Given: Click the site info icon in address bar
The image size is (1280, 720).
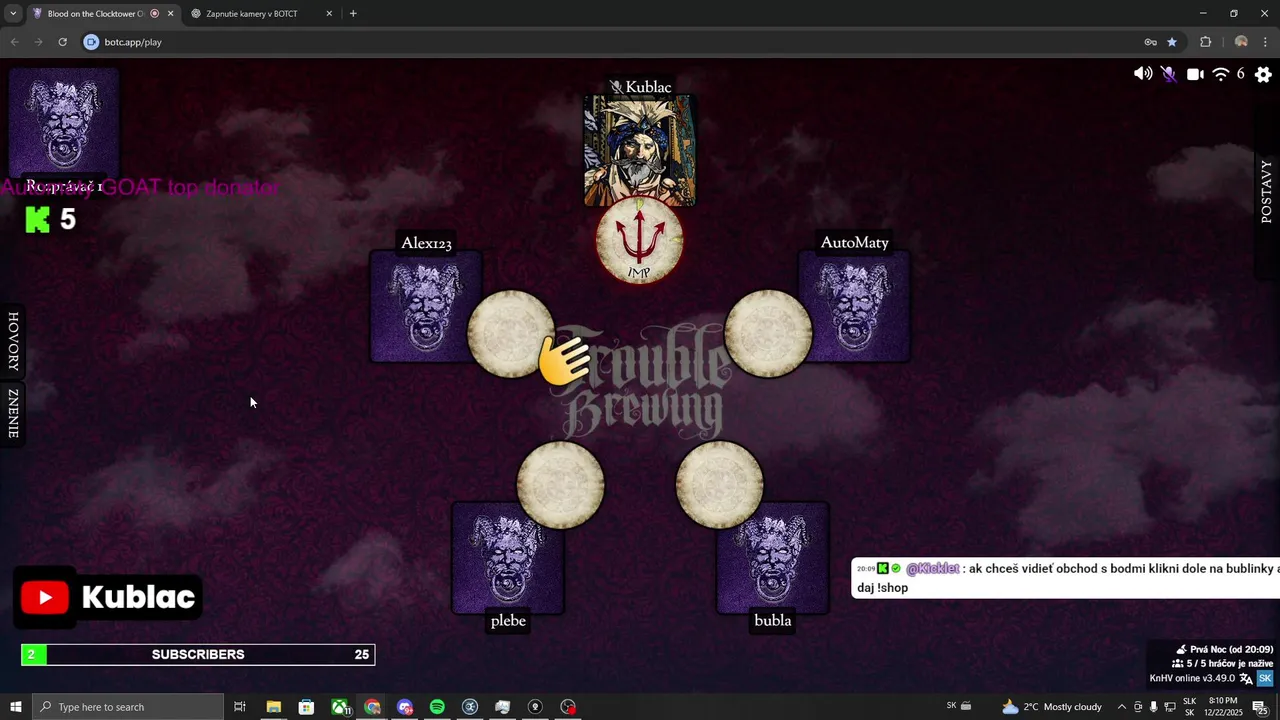Looking at the screenshot, I should 91,42.
